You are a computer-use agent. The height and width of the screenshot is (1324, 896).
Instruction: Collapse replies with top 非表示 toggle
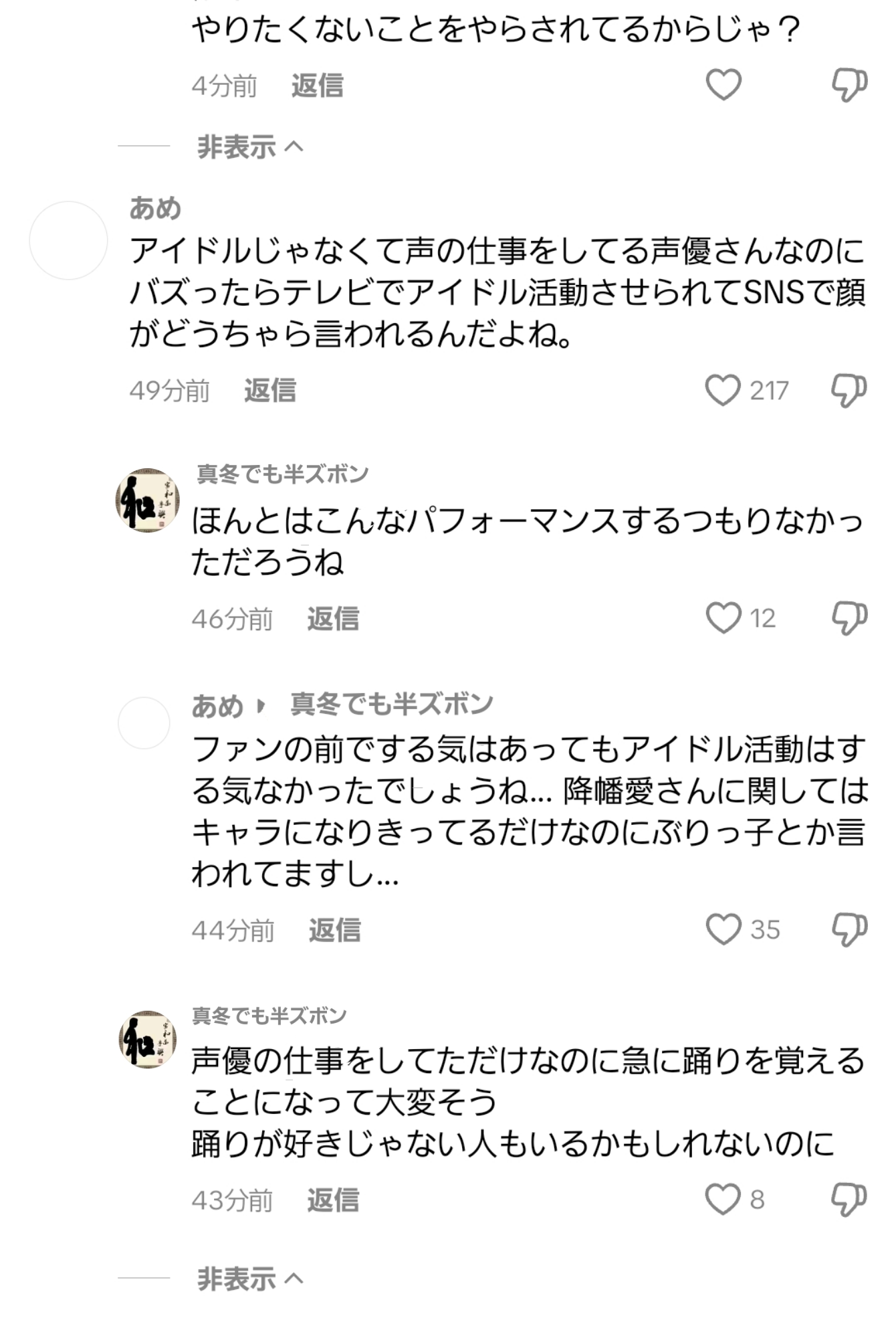(x=250, y=147)
